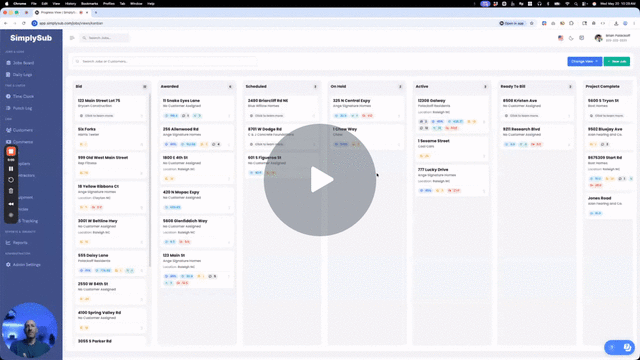Open the 8508 Kristen Ave card
The height and width of the screenshot is (360, 640).
[537, 108]
